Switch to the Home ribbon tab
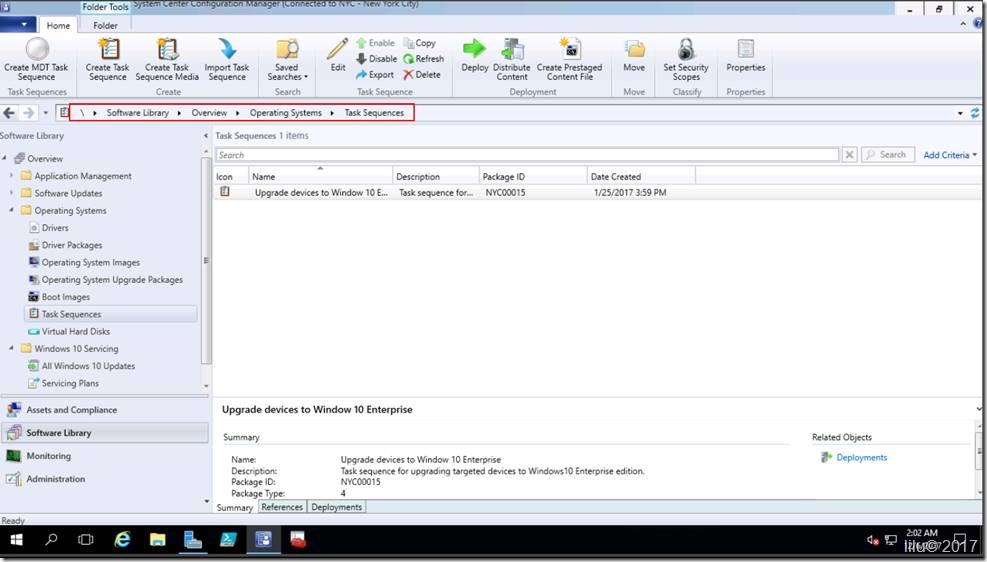 point(58,25)
